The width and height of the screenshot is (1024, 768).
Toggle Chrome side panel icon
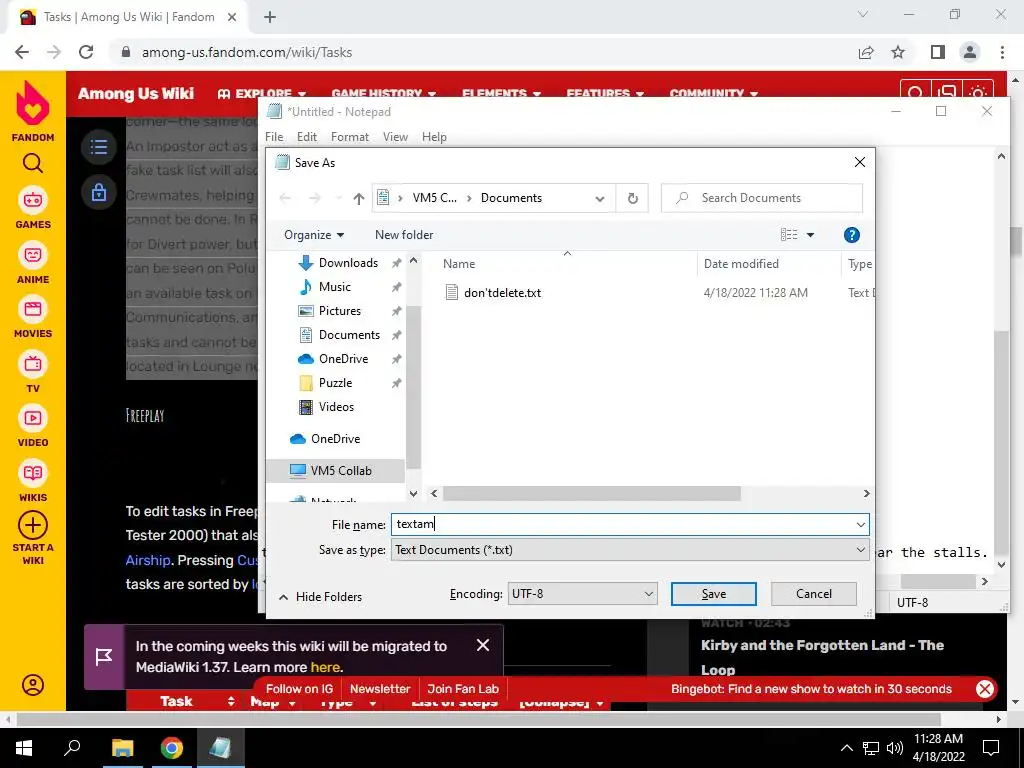tap(938, 52)
